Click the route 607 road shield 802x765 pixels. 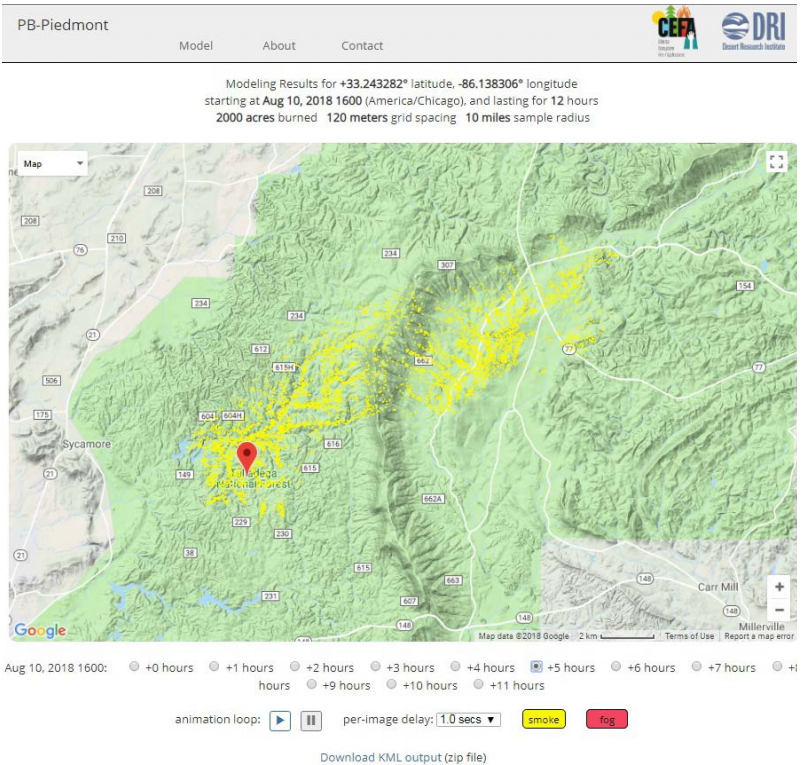pos(409,601)
